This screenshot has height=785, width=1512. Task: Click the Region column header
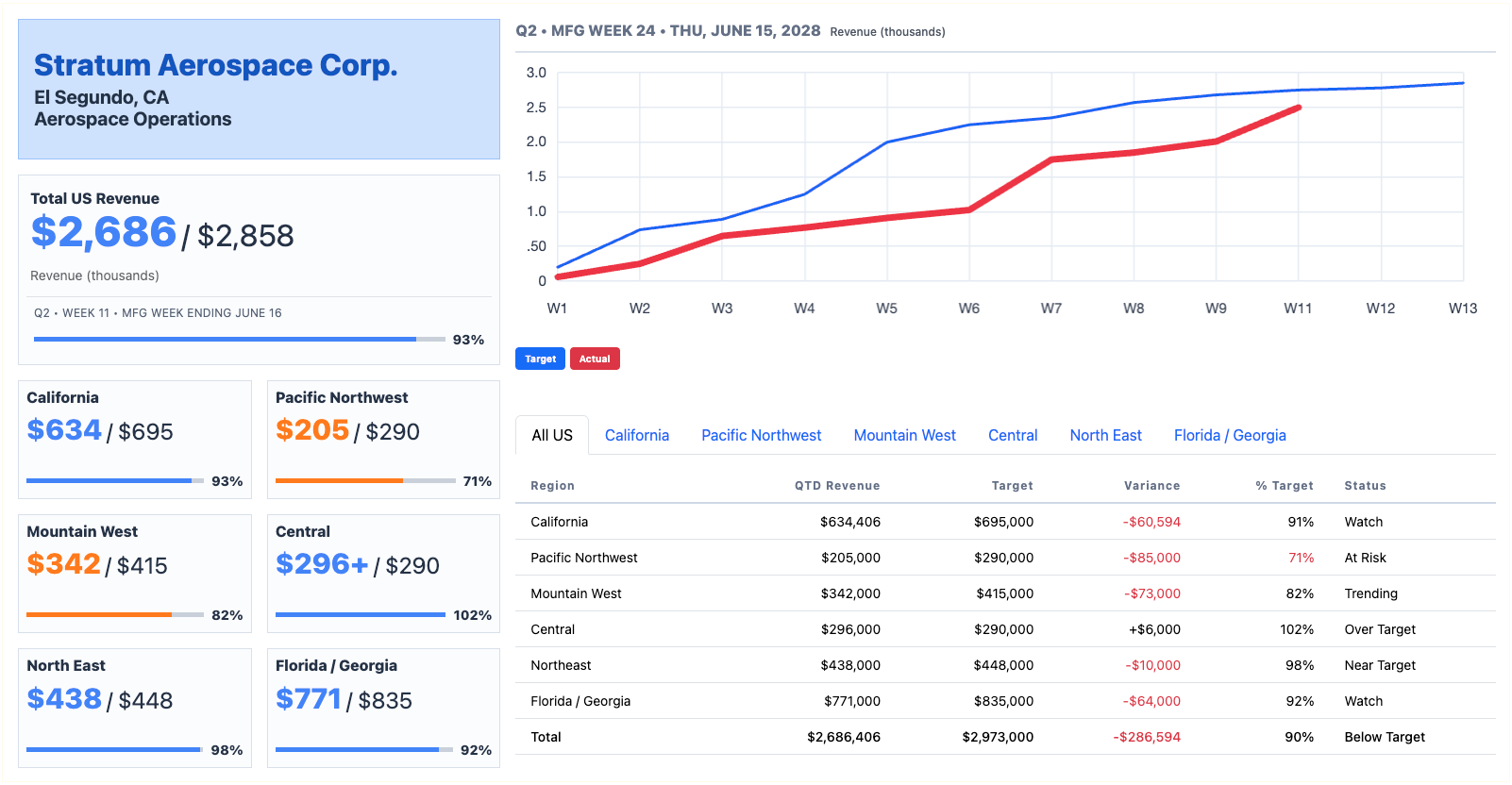click(x=552, y=486)
